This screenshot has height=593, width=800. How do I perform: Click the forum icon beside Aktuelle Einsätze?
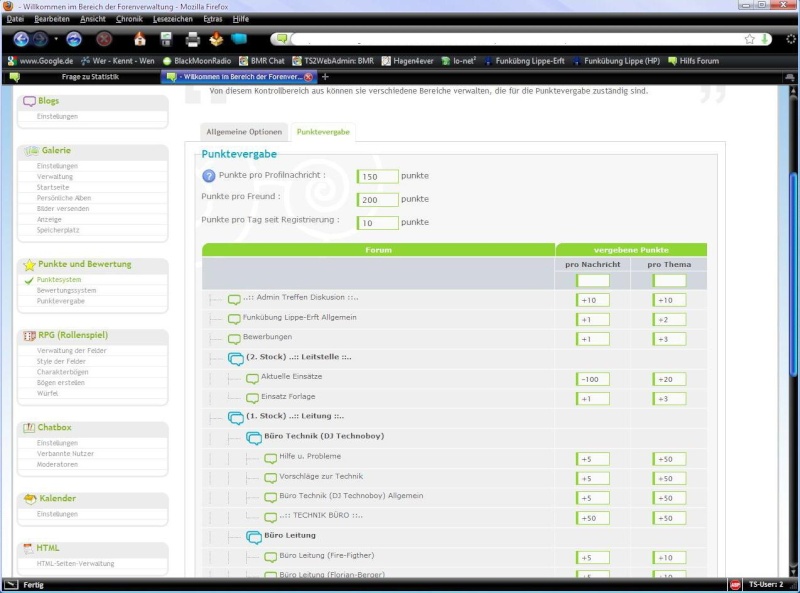coord(252,379)
